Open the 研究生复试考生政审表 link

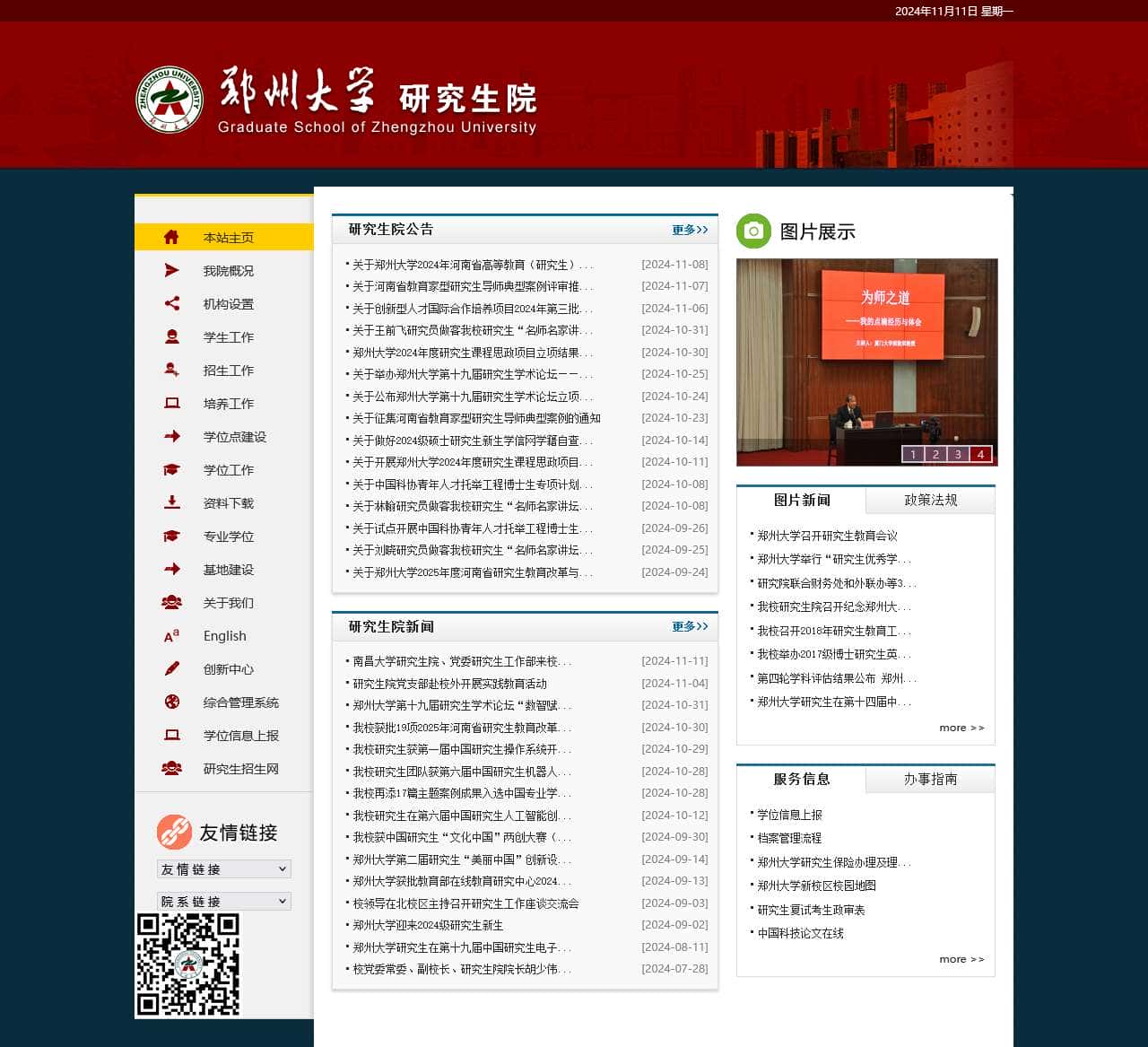click(811, 910)
